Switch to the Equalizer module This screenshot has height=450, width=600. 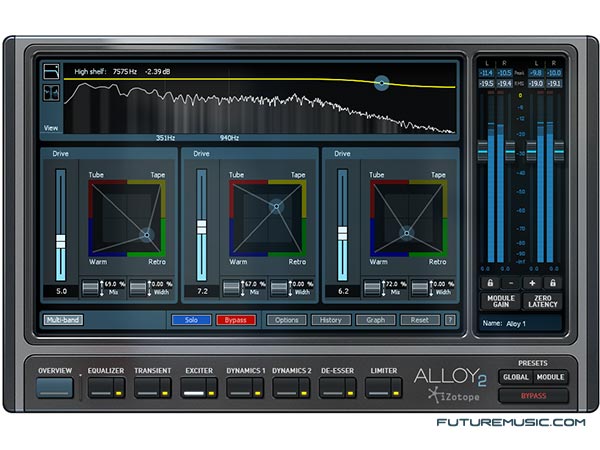coord(101,388)
